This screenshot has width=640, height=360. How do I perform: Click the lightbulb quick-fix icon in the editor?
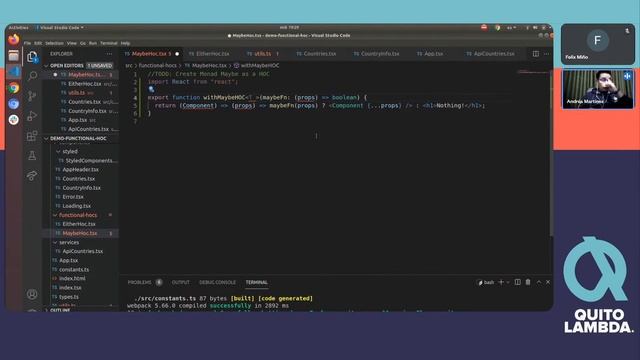[151, 89]
